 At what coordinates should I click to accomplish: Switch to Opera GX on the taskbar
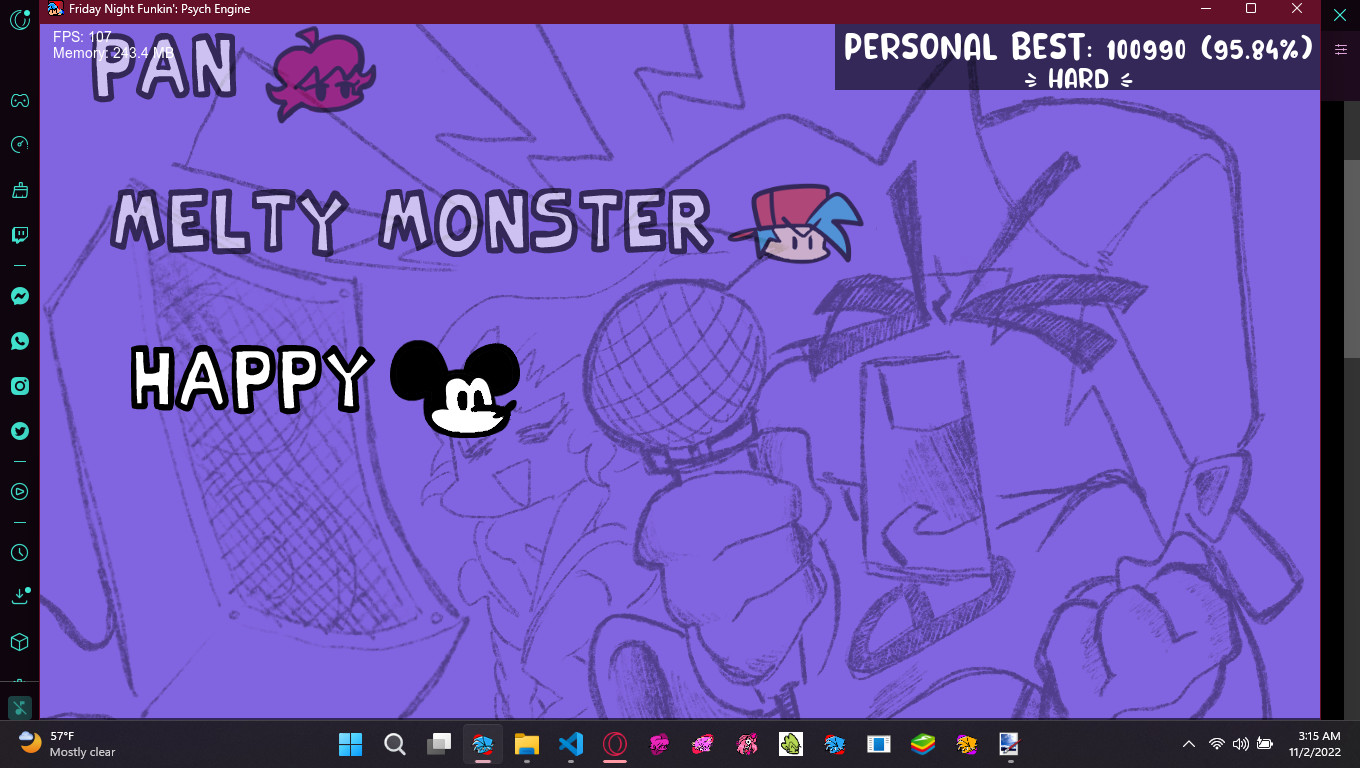coord(615,744)
